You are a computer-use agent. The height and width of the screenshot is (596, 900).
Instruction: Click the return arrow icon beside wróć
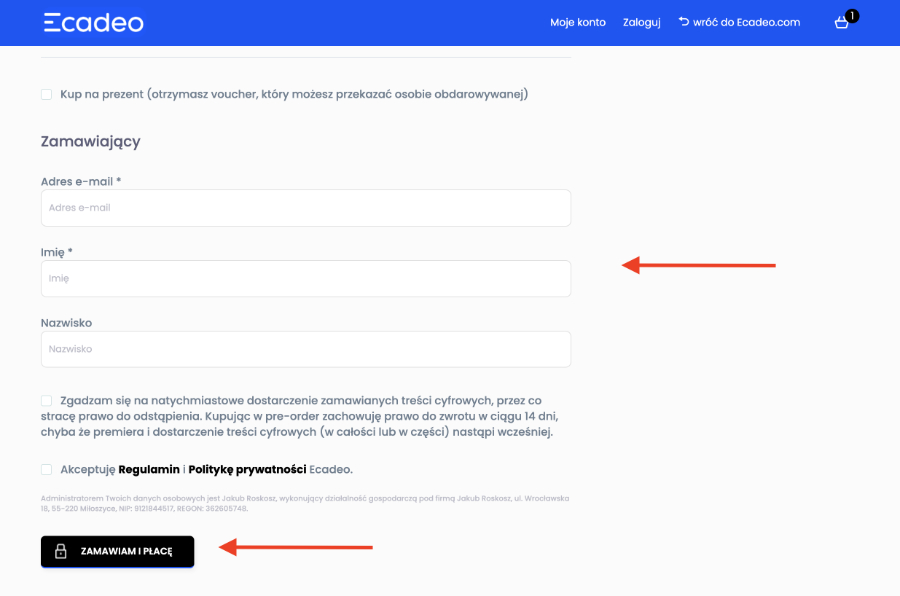coord(684,22)
